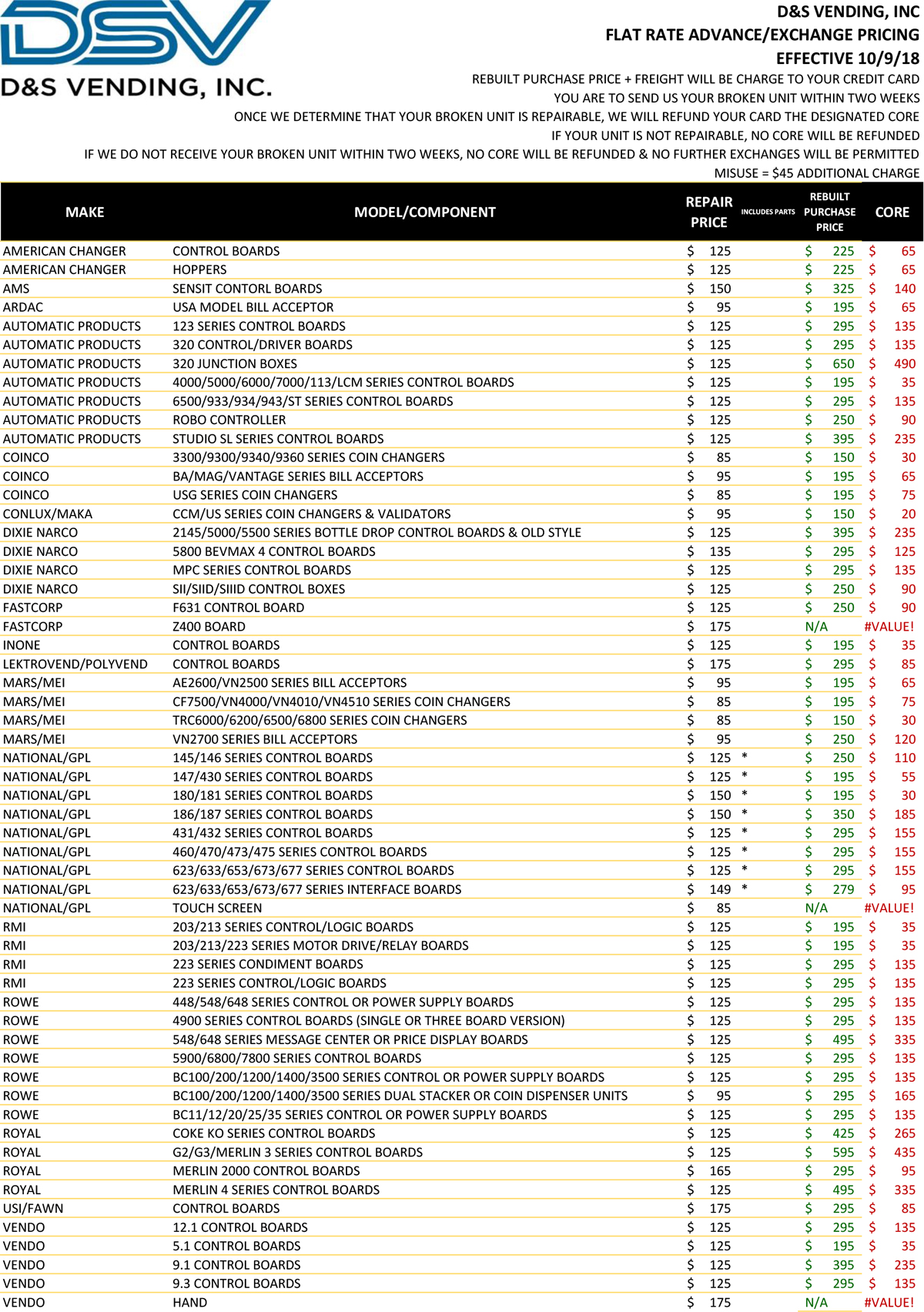Click '9.3 CONTROL BOARDS' Vendo cell
Viewport: 924px width, 1312px height.
click(236, 1284)
